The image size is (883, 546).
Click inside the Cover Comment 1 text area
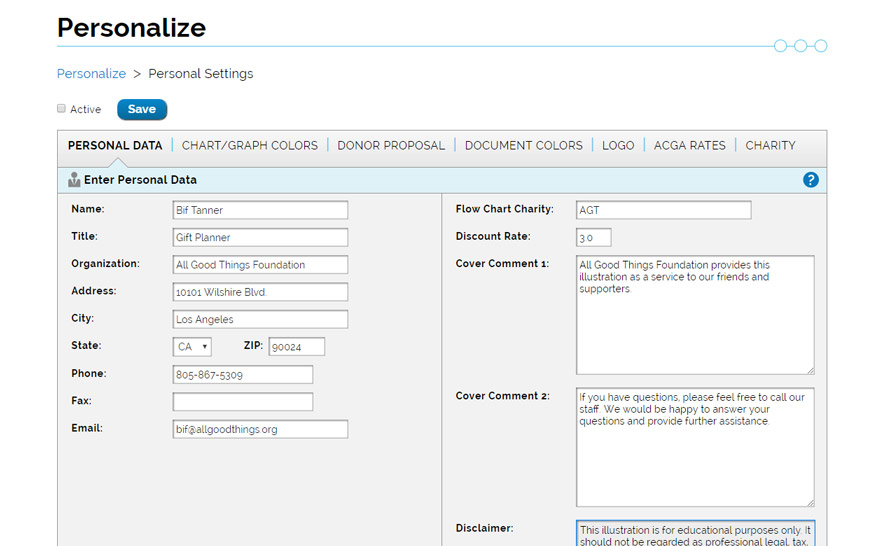pos(695,315)
